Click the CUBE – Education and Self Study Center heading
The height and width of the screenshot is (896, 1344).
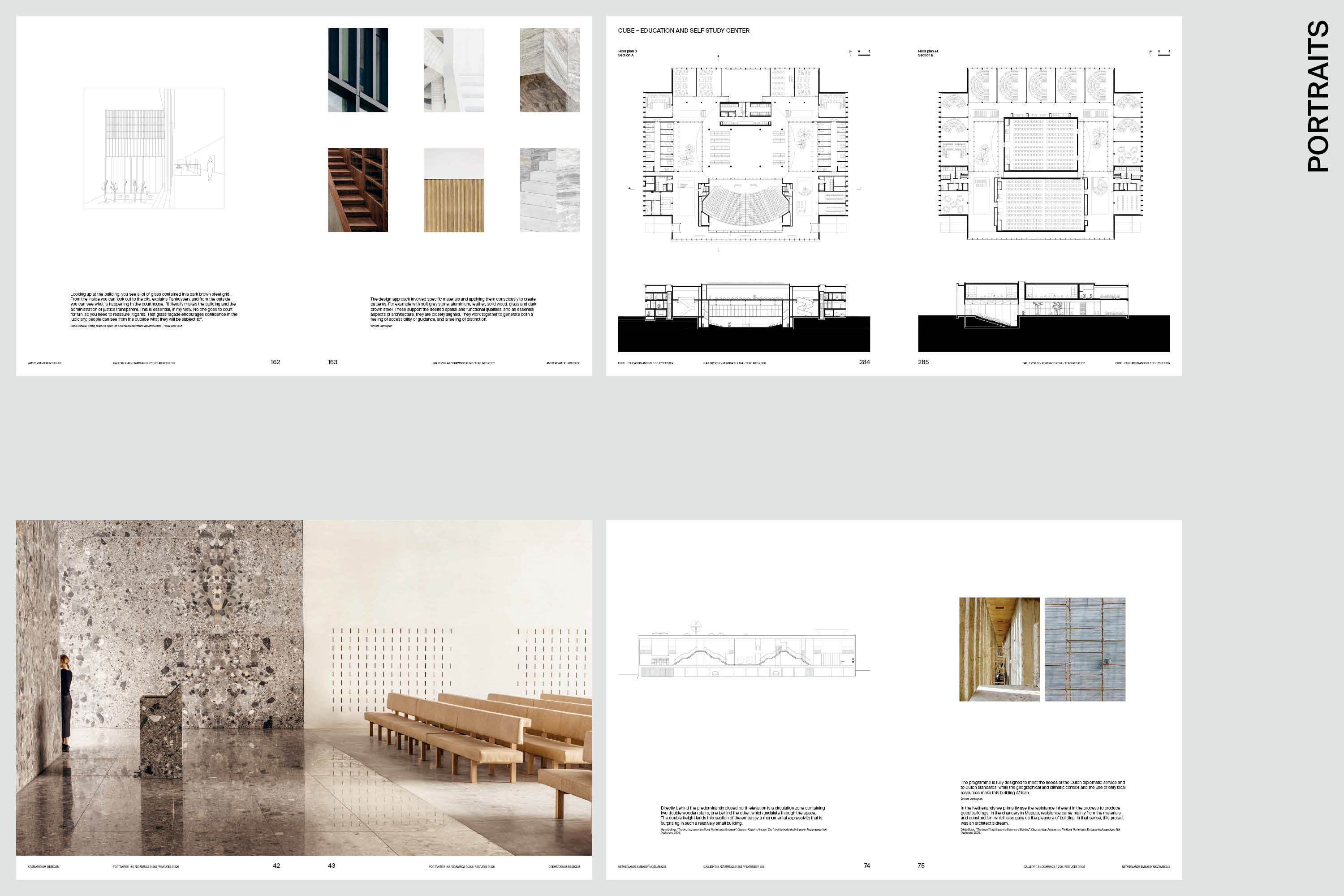pos(684,31)
